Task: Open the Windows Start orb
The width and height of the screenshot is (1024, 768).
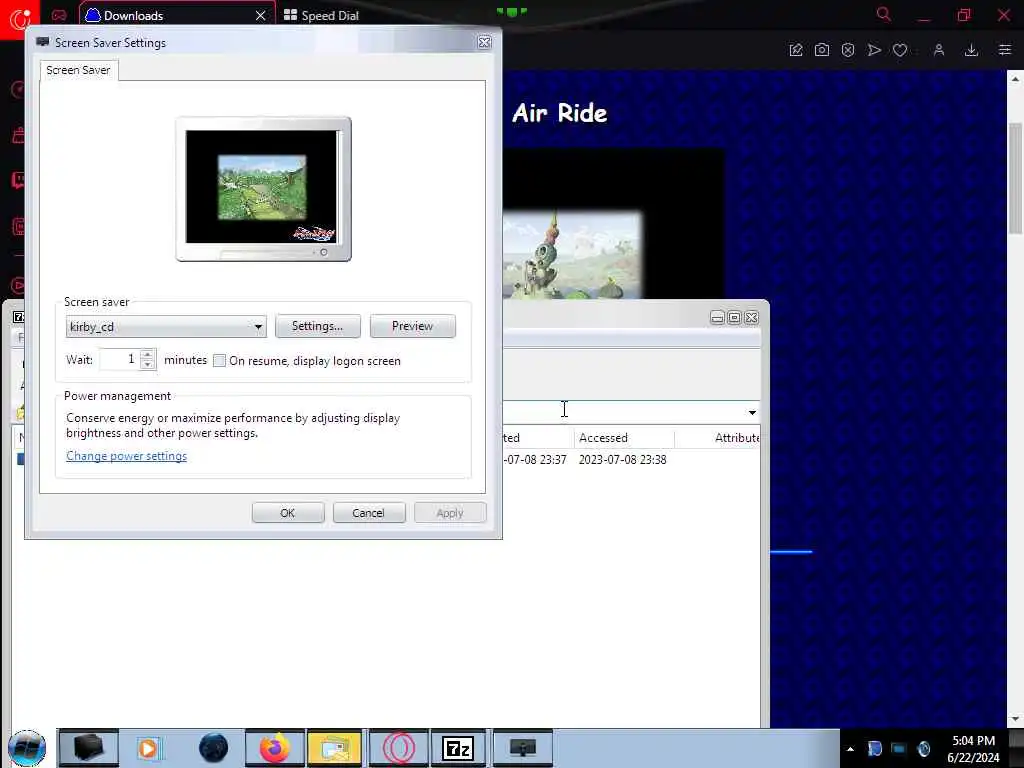Action: click(x=27, y=748)
